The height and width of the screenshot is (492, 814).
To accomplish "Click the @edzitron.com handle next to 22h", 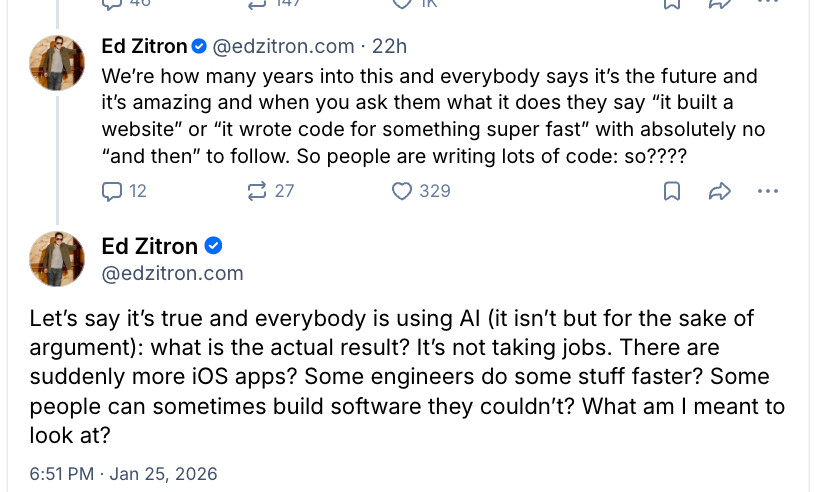I will click(x=282, y=46).
